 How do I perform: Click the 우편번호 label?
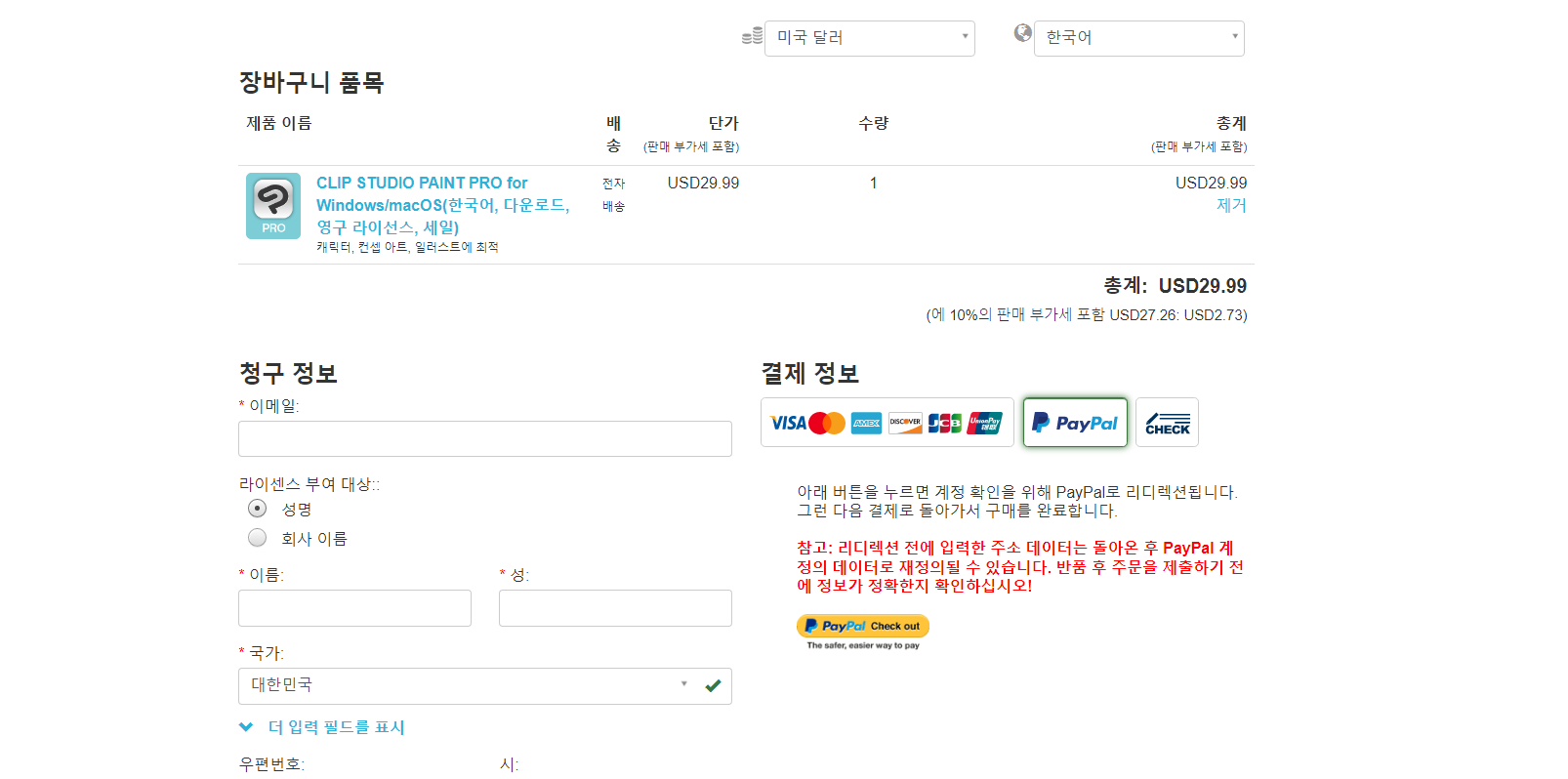(271, 763)
